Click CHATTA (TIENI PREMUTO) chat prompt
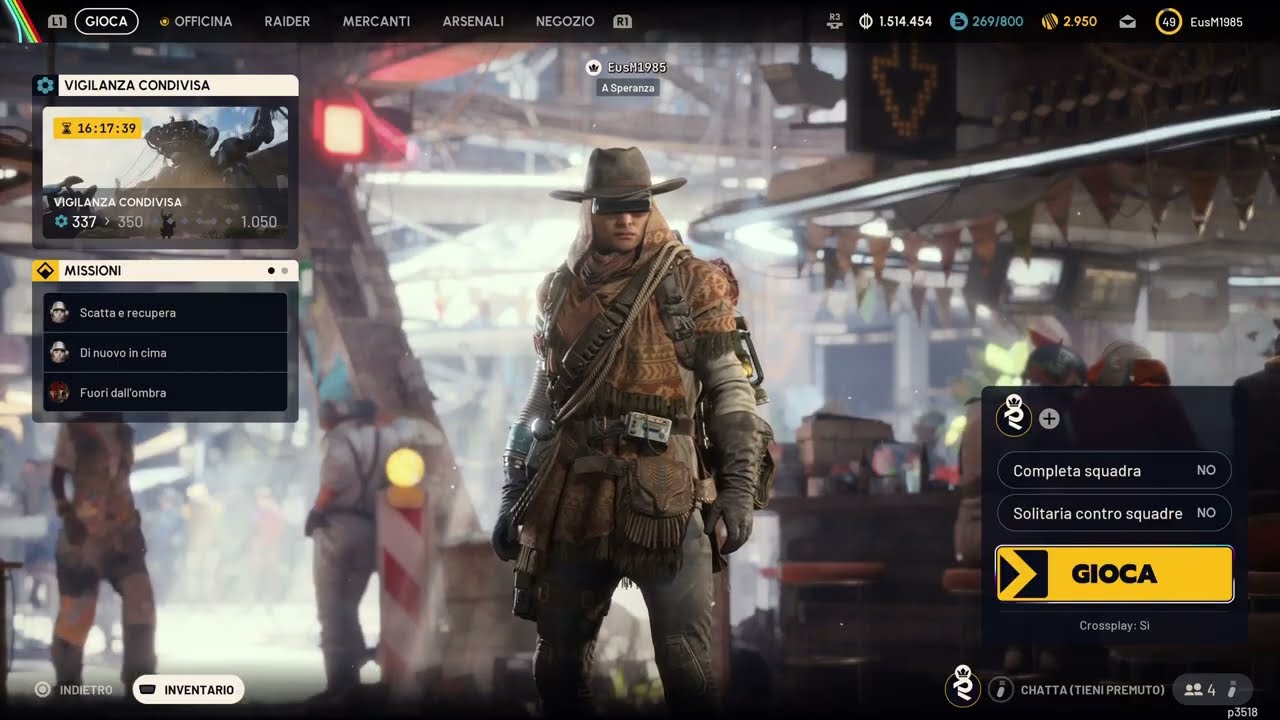This screenshot has height=720, width=1280. click(x=1093, y=690)
